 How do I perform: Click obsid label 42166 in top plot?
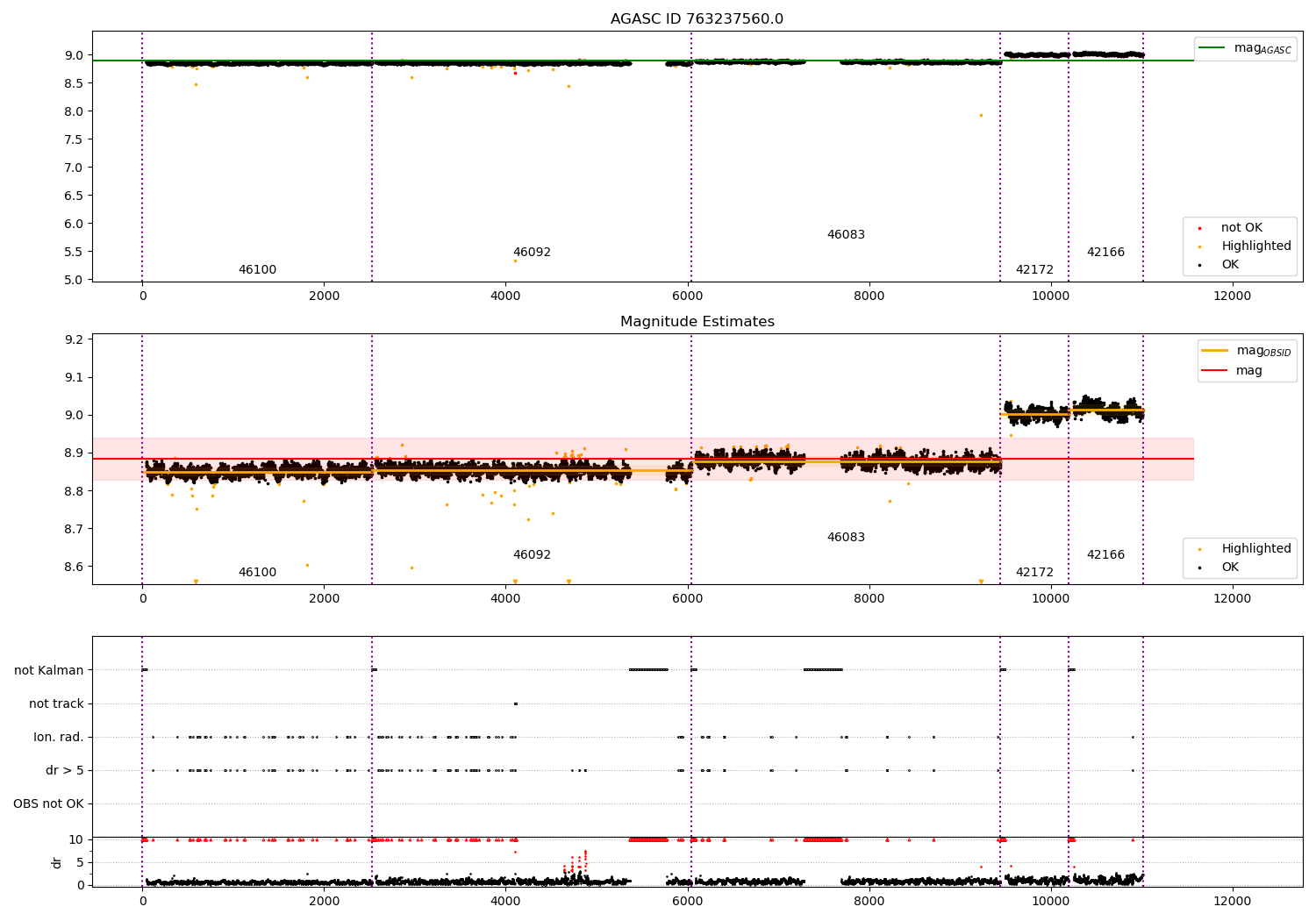click(x=1105, y=253)
